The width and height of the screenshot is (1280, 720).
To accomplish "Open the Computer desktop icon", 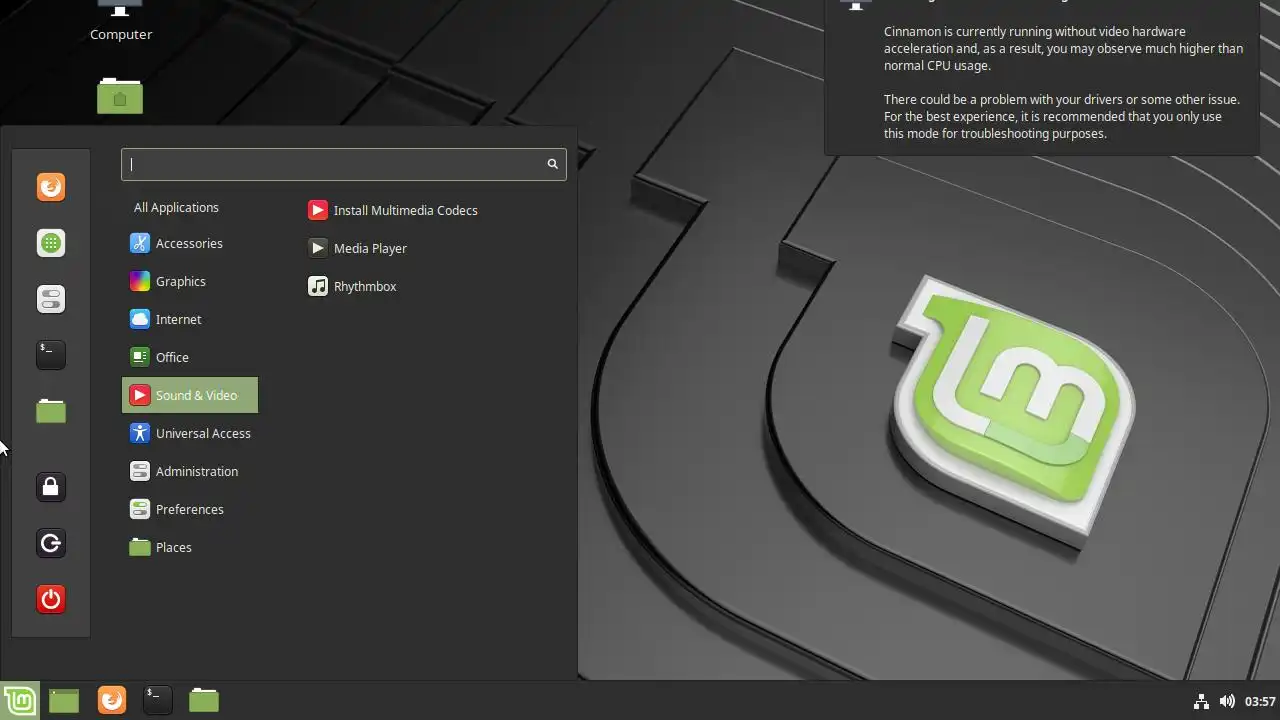I will click(121, 20).
